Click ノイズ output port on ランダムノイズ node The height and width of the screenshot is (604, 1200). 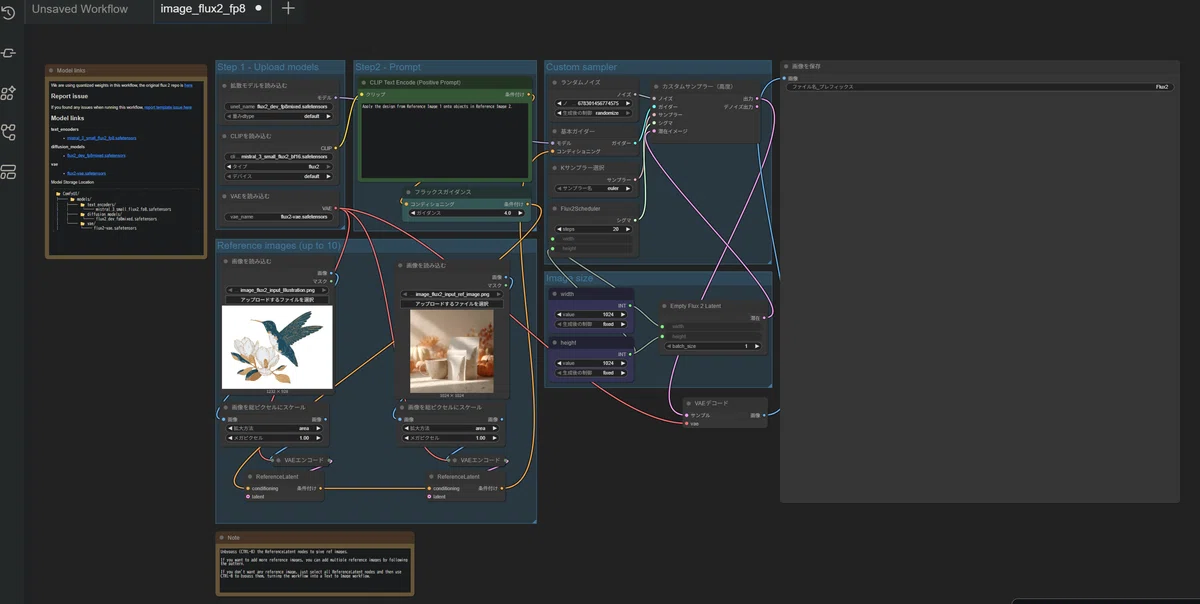click(636, 94)
